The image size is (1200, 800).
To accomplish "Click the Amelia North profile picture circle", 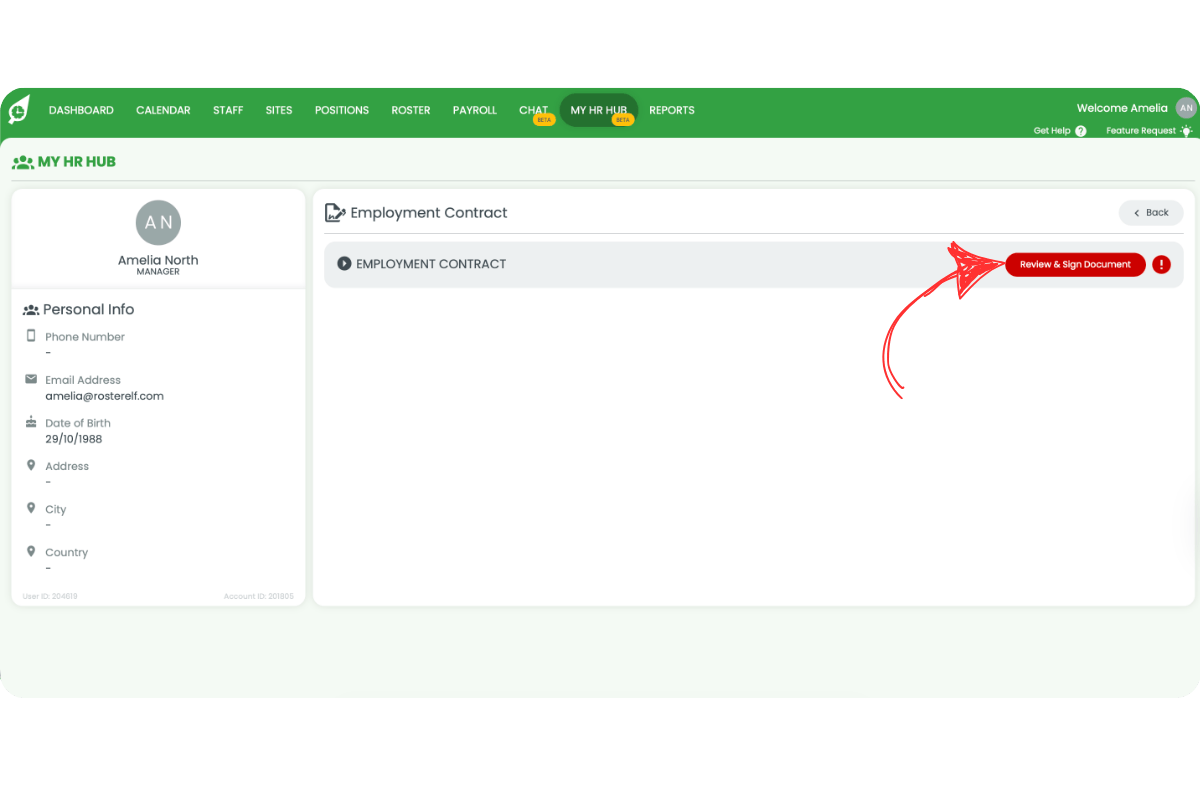I will point(157,222).
